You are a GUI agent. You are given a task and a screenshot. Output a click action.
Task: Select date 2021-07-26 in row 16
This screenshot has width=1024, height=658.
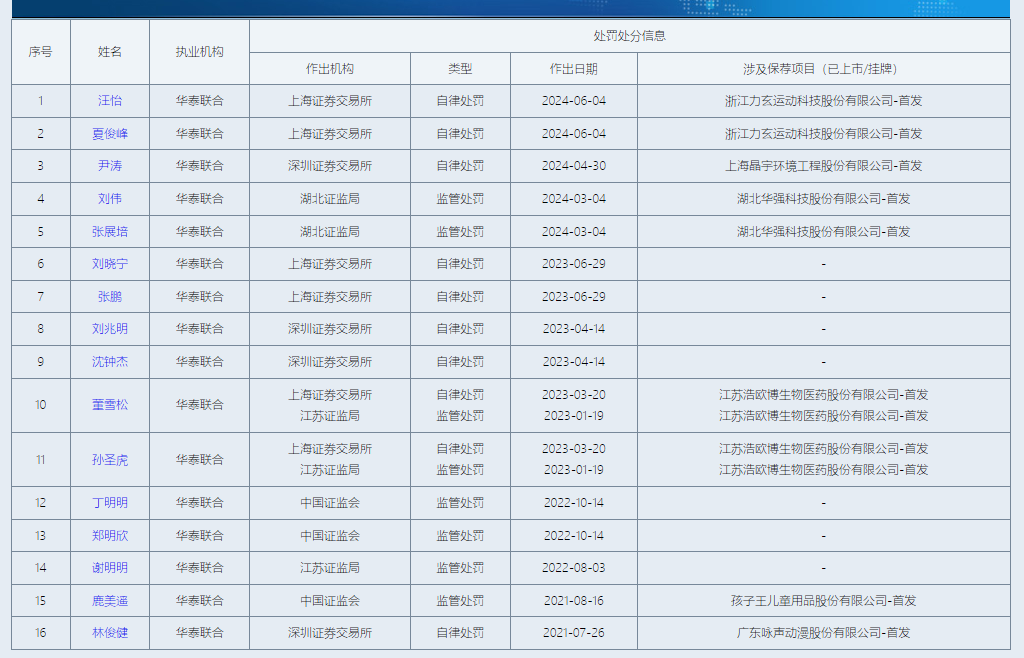tap(573, 633)
